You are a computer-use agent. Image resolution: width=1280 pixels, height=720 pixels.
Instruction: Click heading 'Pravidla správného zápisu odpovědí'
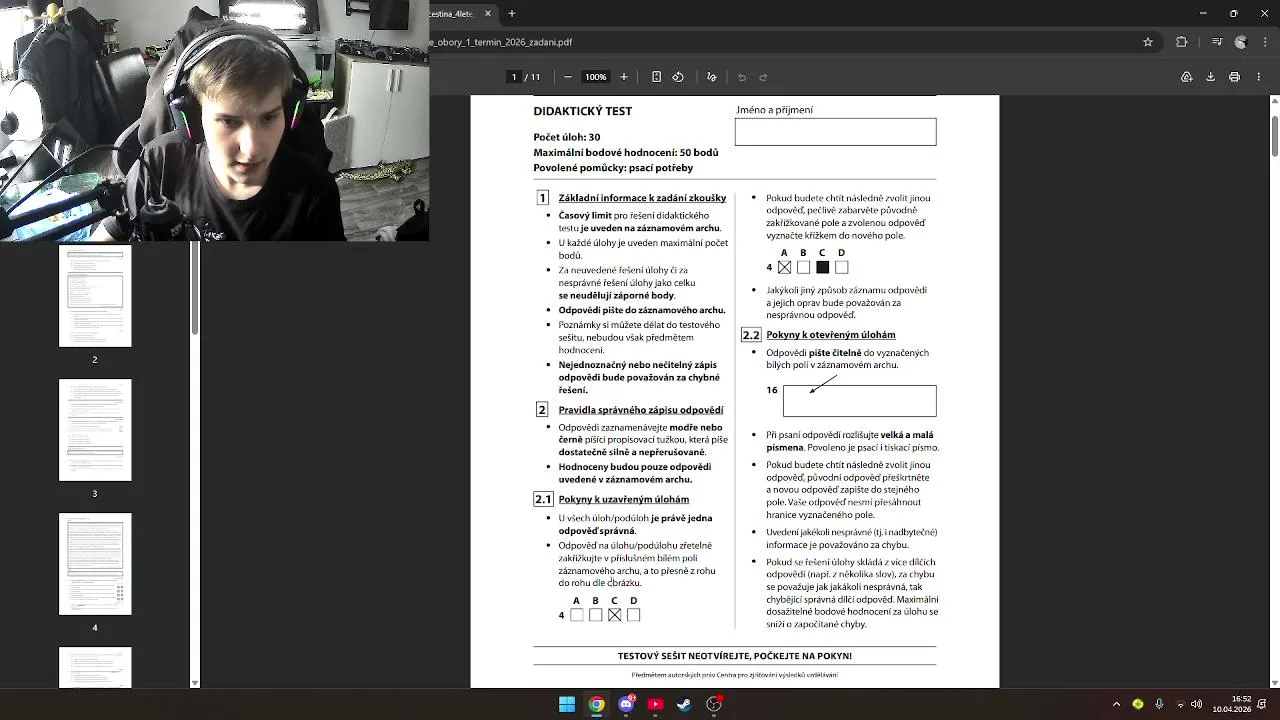click(x=641, y=410)
